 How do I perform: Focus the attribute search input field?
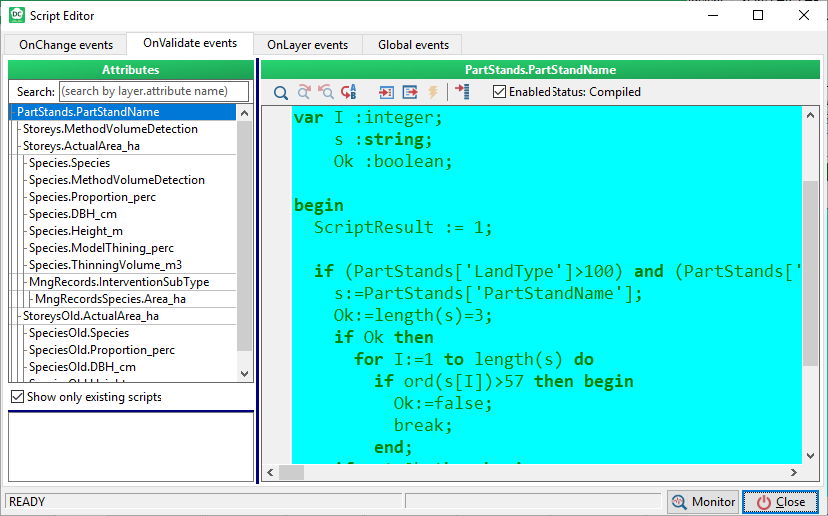pos(154,91)
